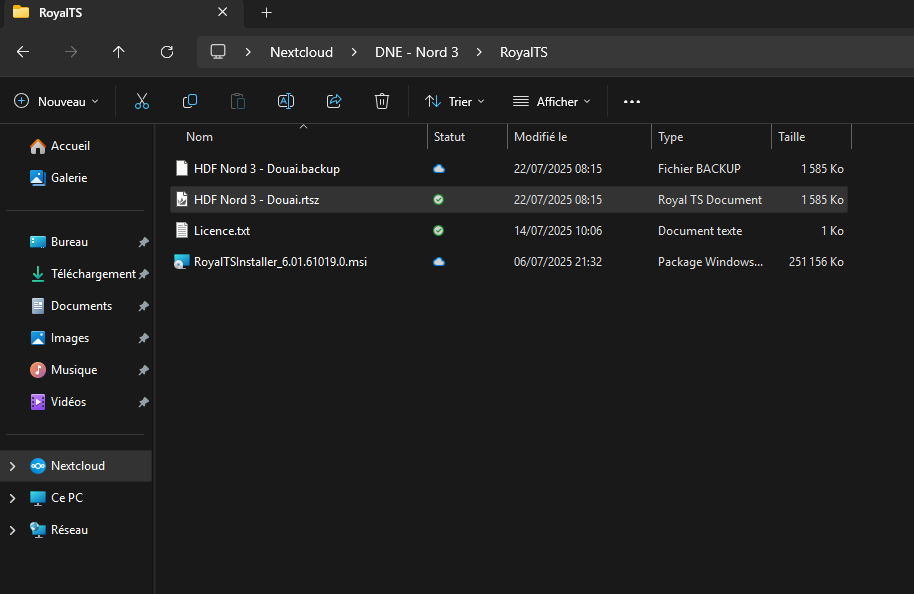Click the cloud status icon of the msi installer
This screenshot has width=914, height=594.
439,261
